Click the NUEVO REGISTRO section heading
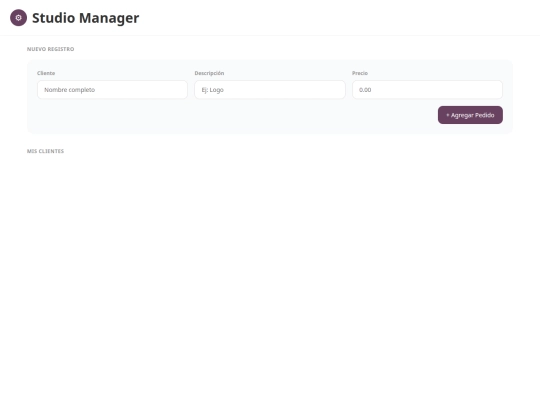The width and height of the screenshot is (540, 405). [x=51, y=49]
